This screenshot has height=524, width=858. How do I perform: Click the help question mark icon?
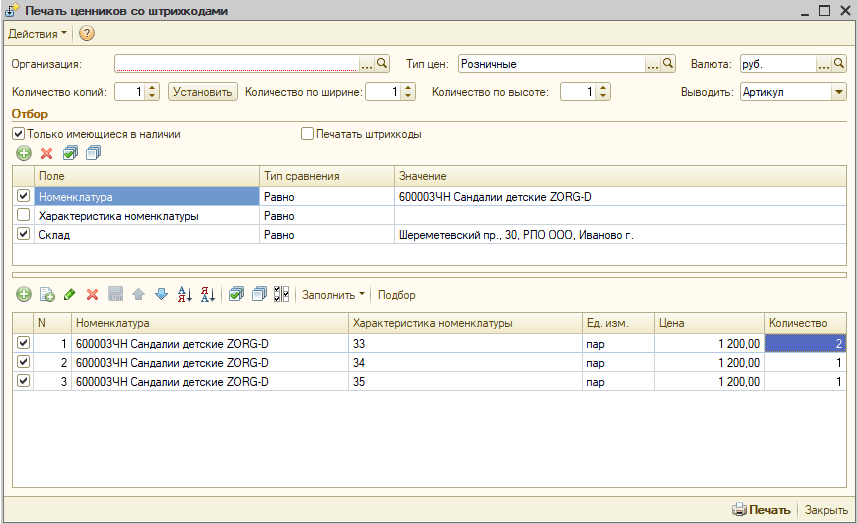pos(87,34)
